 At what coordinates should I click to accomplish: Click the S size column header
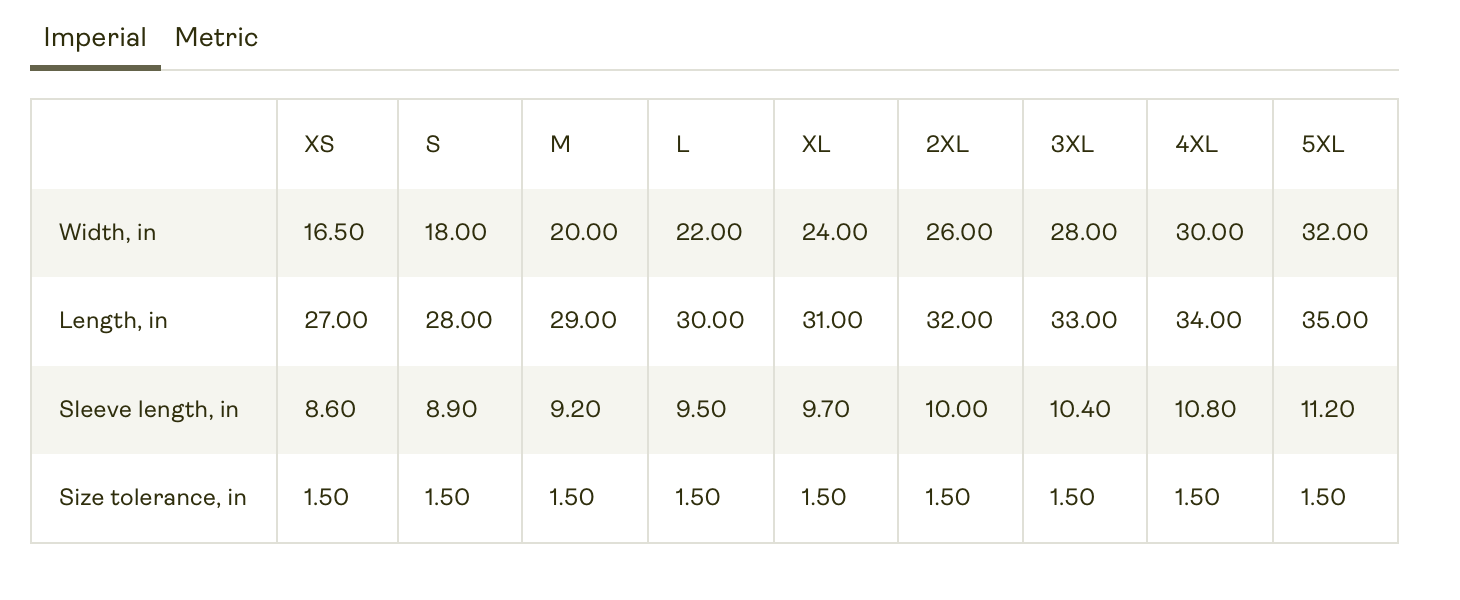click(x=433, y=144)
